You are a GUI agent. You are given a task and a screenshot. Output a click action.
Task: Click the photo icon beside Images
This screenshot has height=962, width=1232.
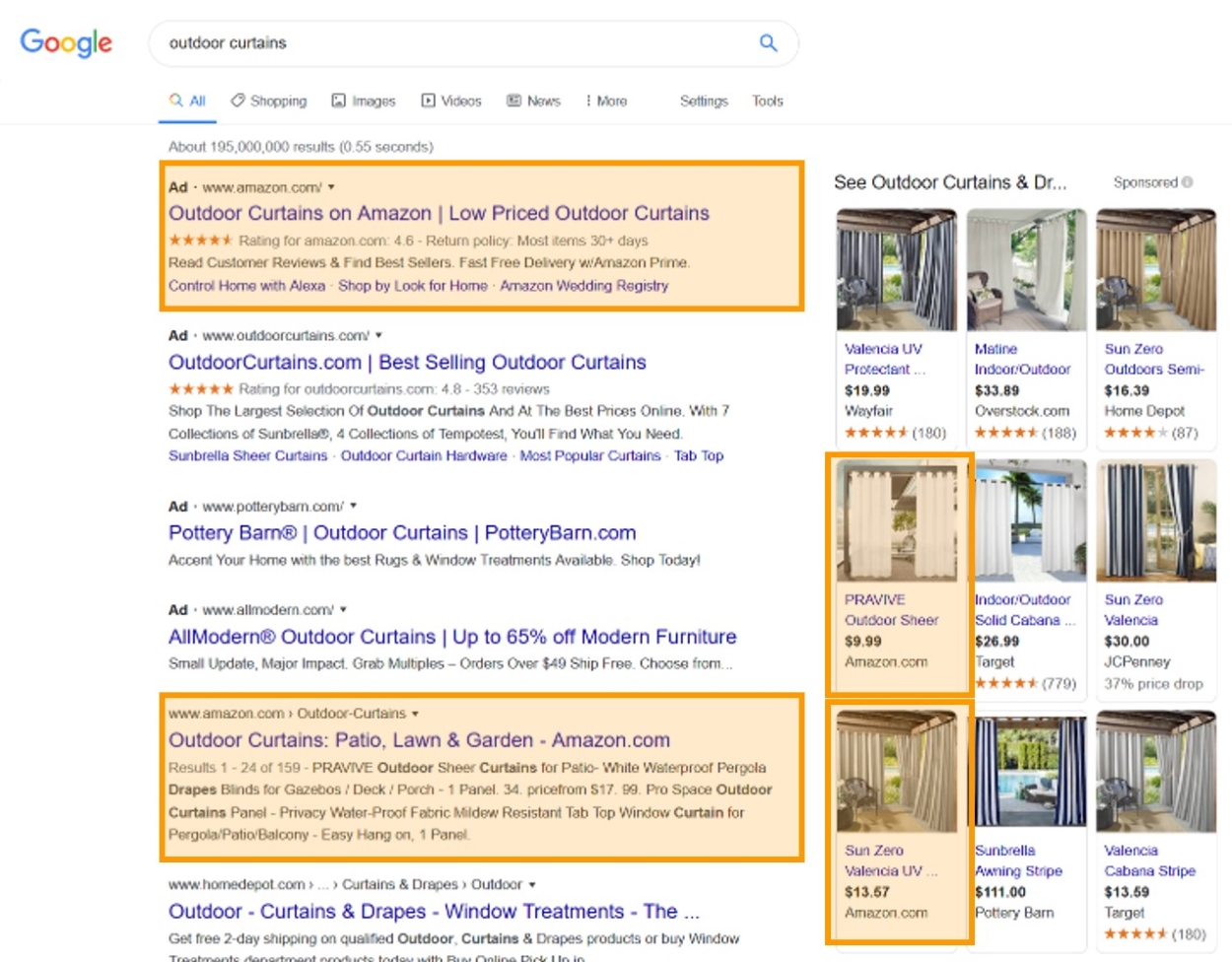[x=339, y=100]
